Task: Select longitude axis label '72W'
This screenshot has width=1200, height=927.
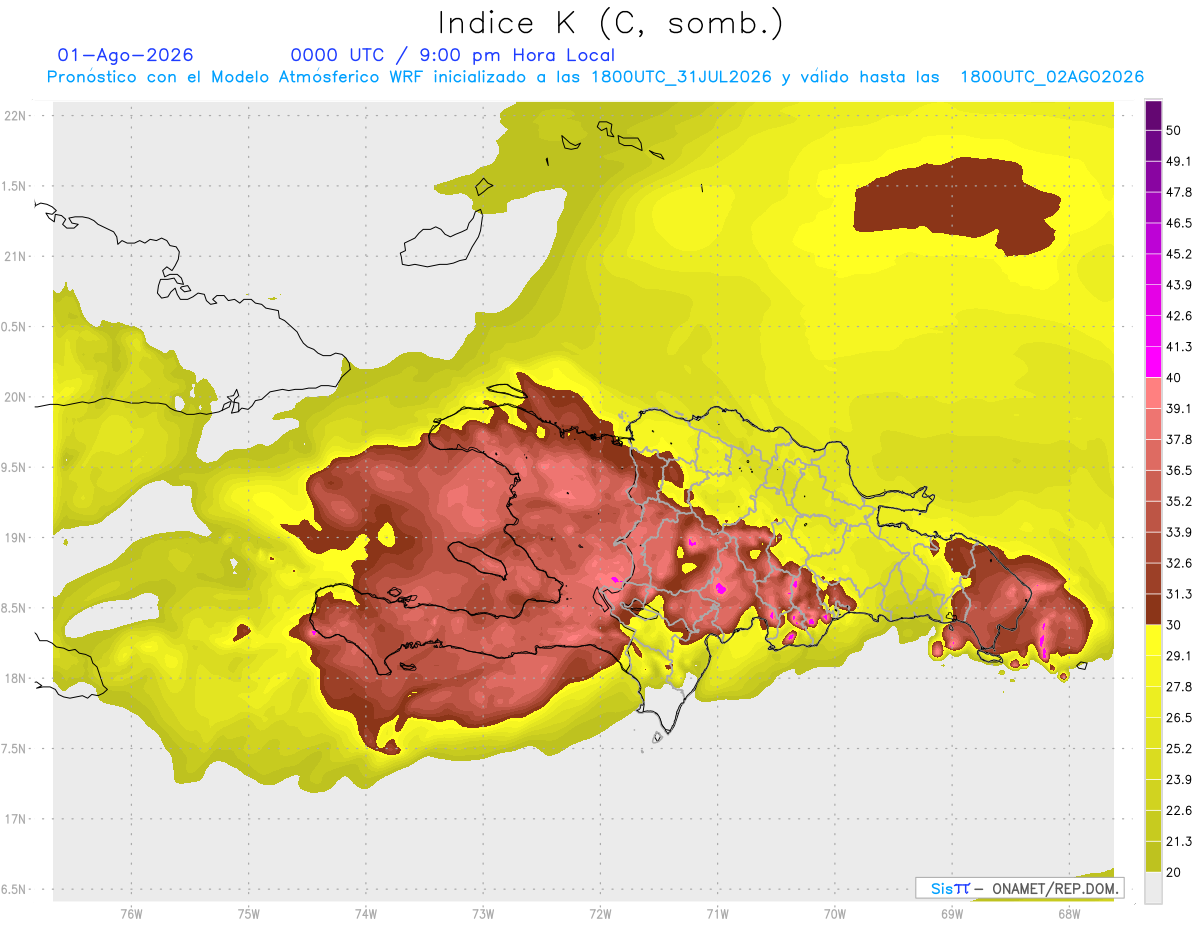Action: click(600, 913)
